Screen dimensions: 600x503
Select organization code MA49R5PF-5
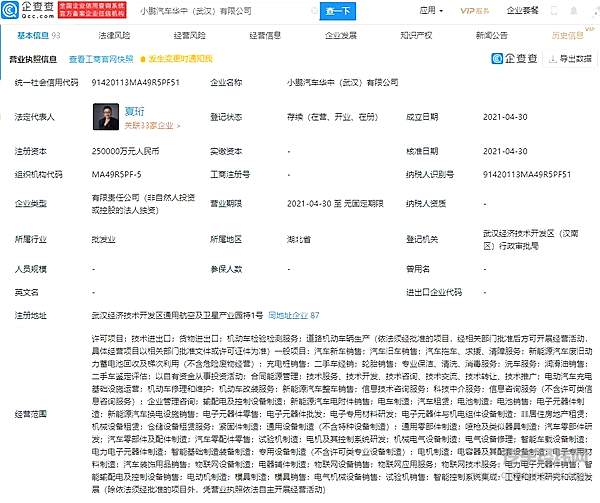[116, 174]
